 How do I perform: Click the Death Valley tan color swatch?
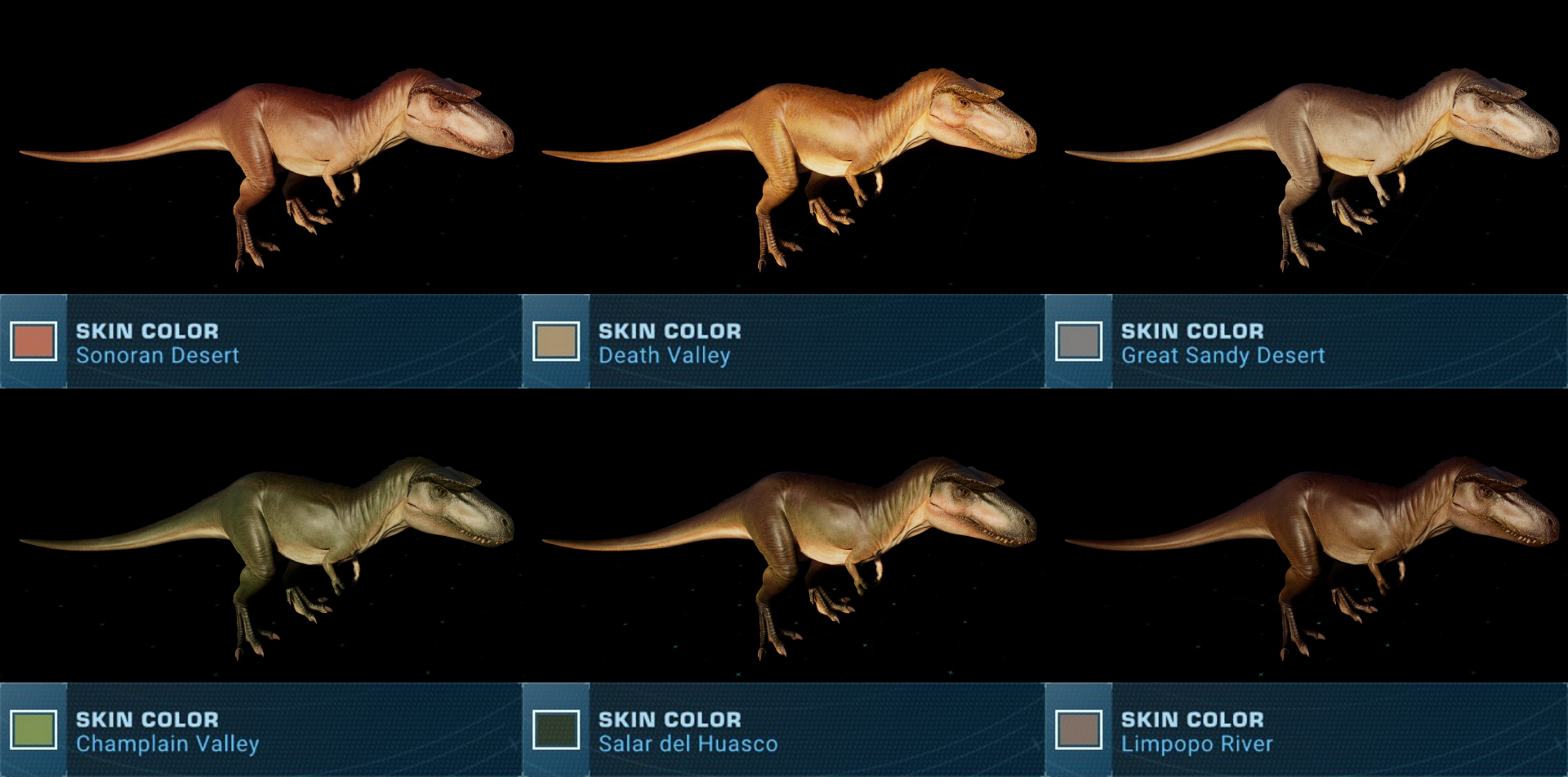[x=556, y=342]
